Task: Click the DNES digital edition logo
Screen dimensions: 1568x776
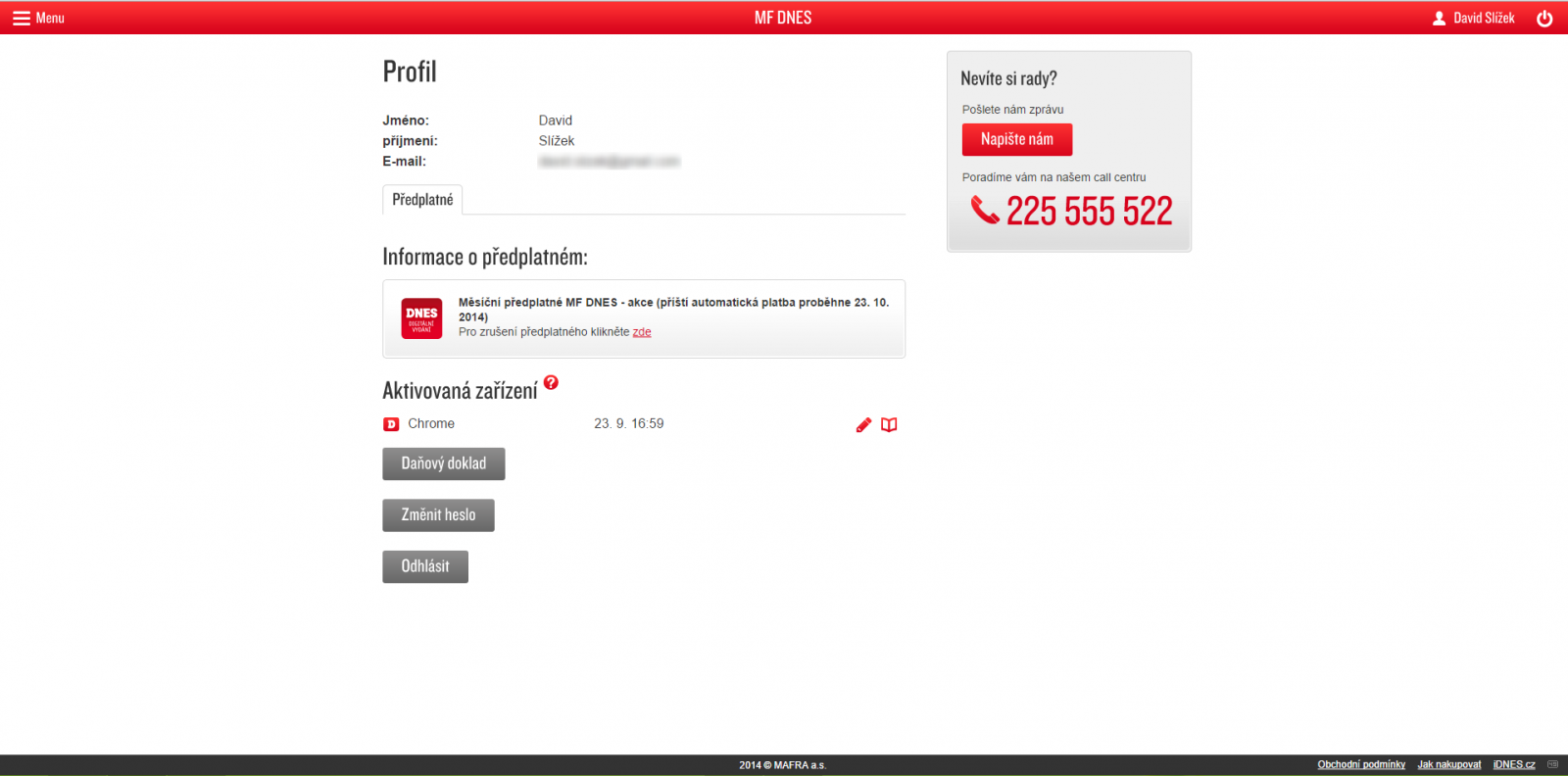Action: tap(421, 318)
